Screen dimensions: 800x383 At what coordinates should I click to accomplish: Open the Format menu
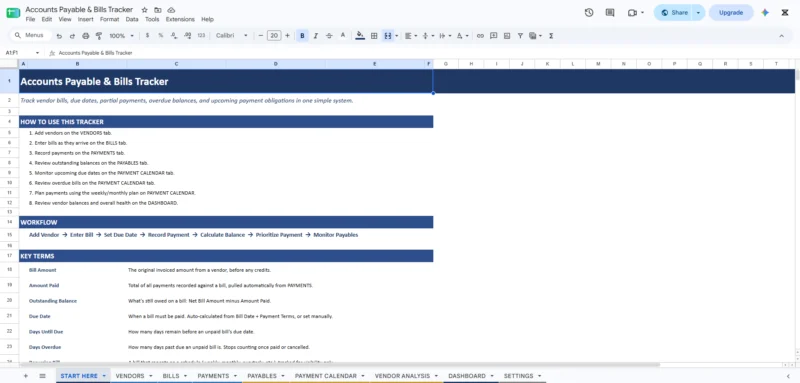click(109, 19)
